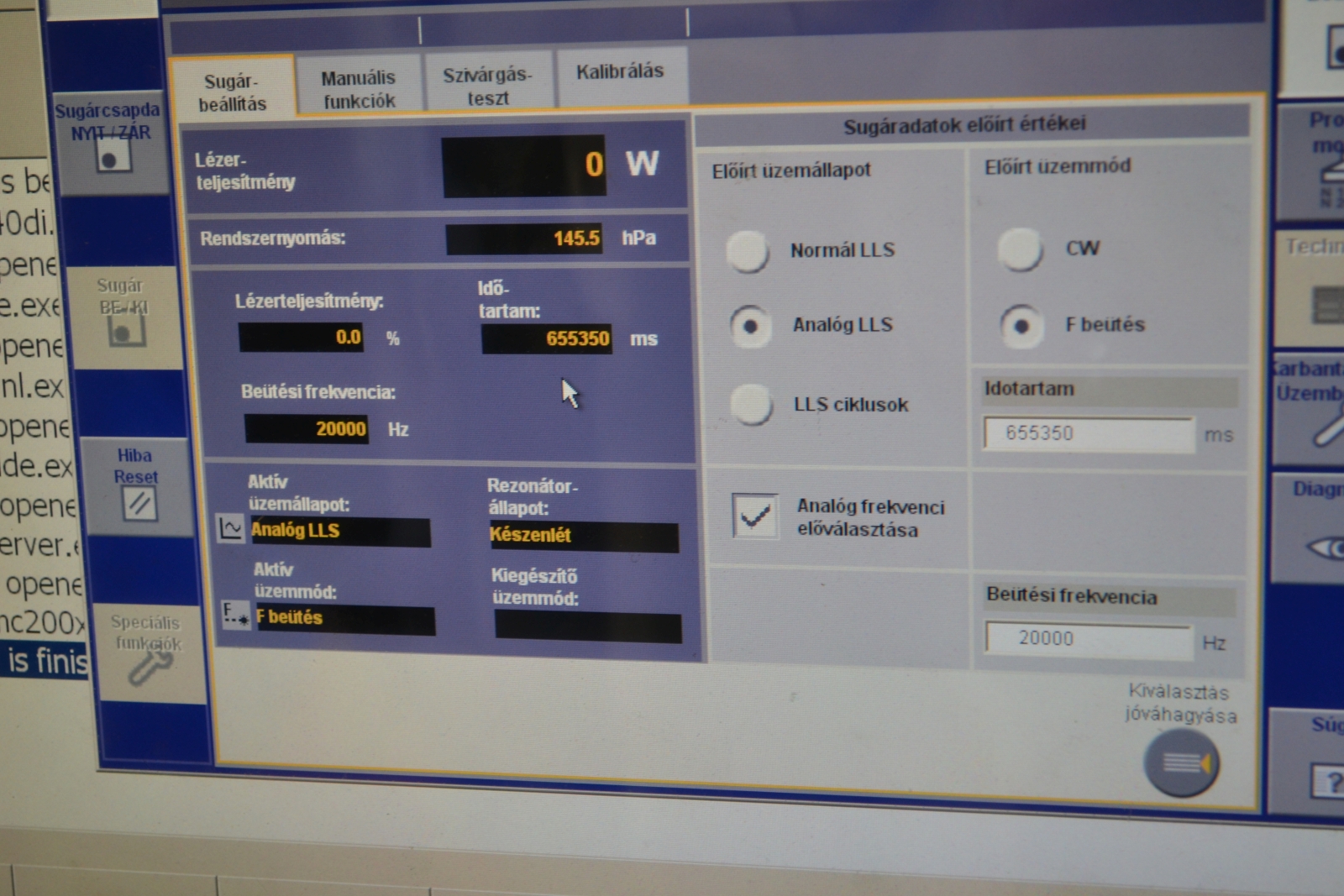Choose the LLS ciklusok radio option
1344x896 pixels.
coord(751,405)
